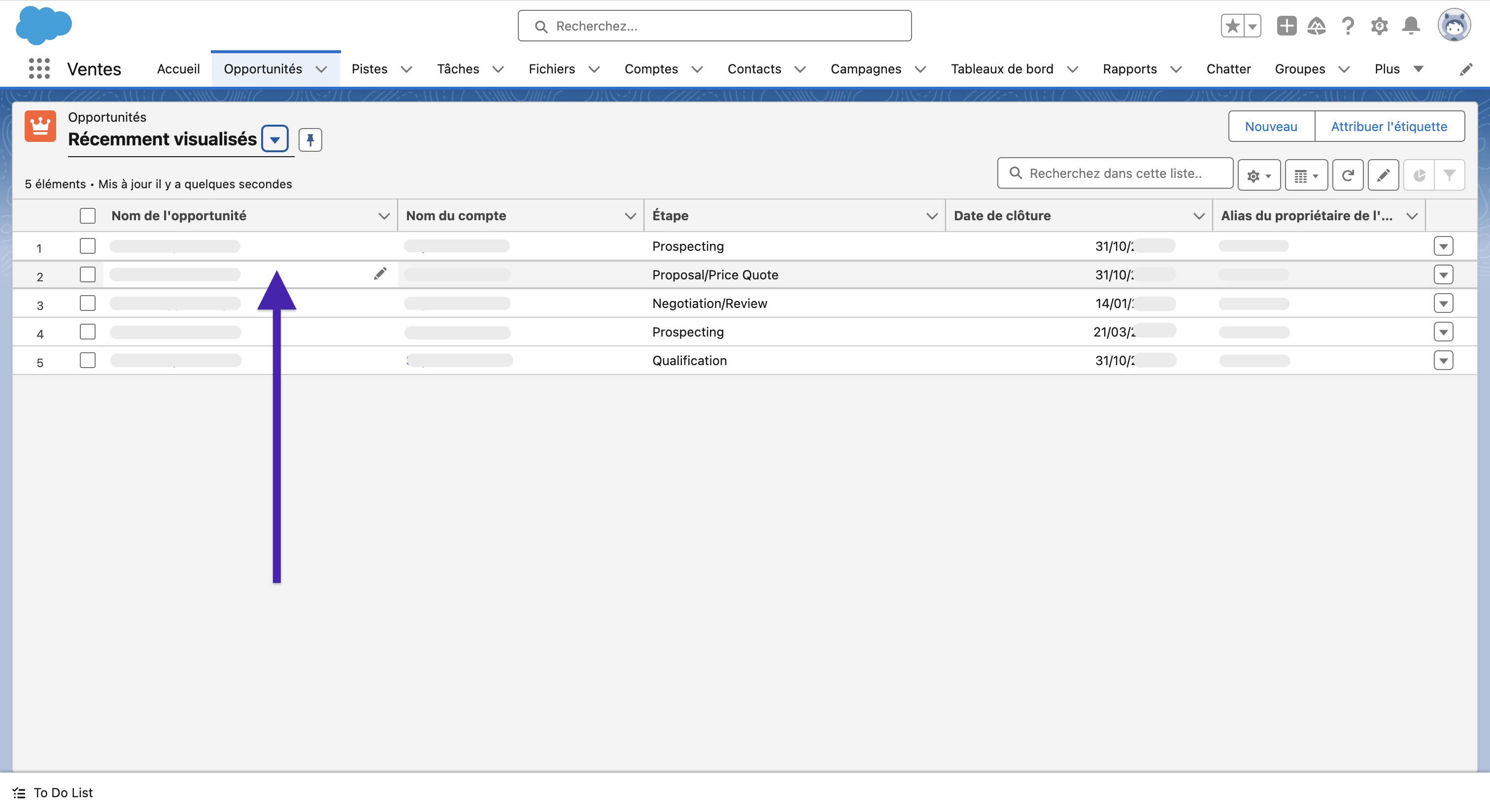Screen dimensions: 1490x812
Task: Edit list inline with pencil button
Action: coord(1383,174)
